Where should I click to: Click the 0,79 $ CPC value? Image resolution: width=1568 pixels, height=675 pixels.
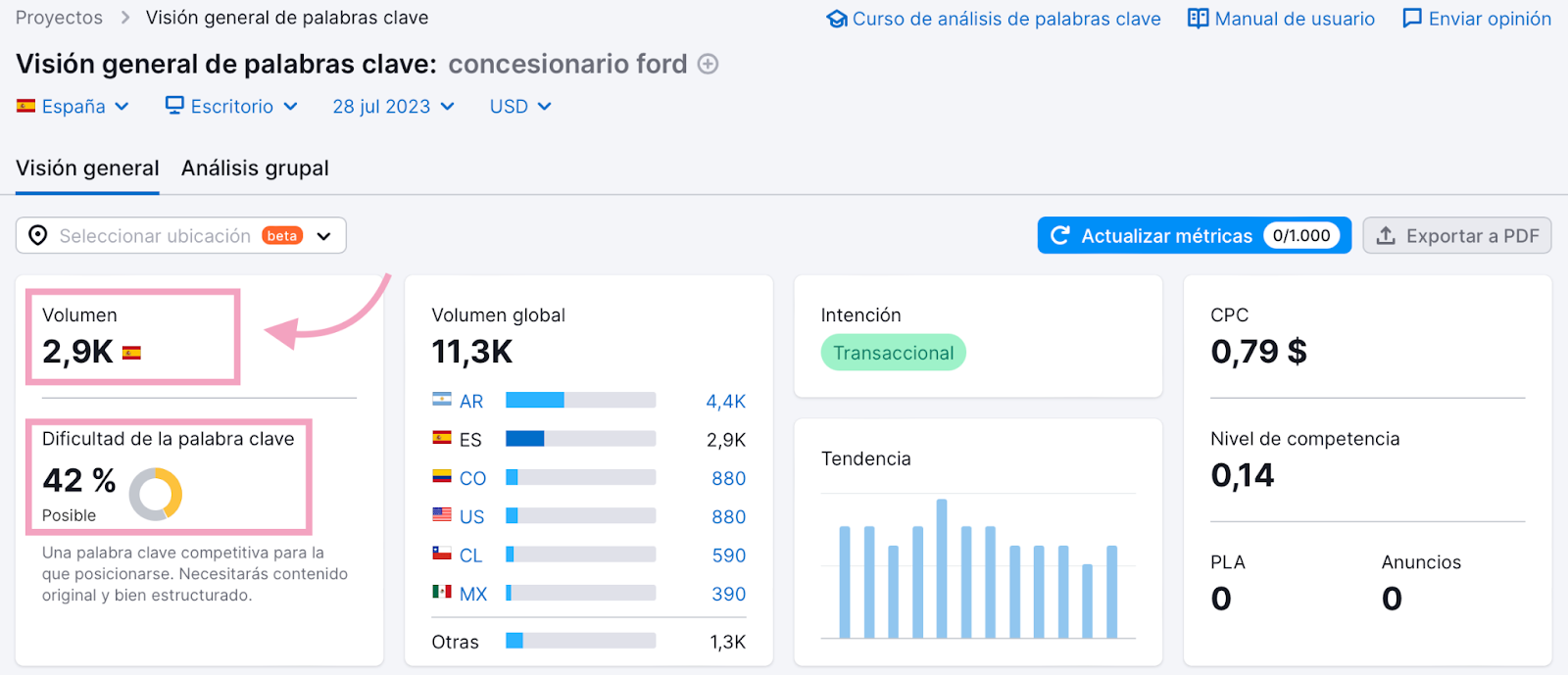(1258, 351)
